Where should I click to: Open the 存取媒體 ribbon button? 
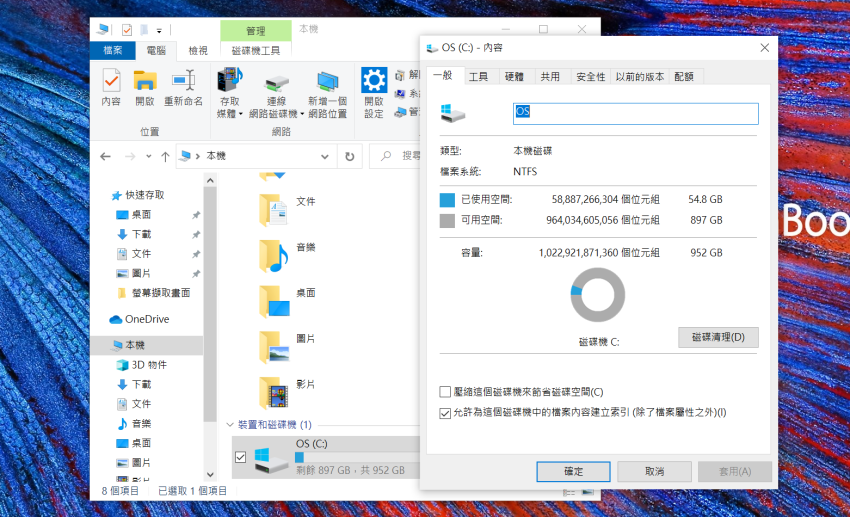click(230, 93)
